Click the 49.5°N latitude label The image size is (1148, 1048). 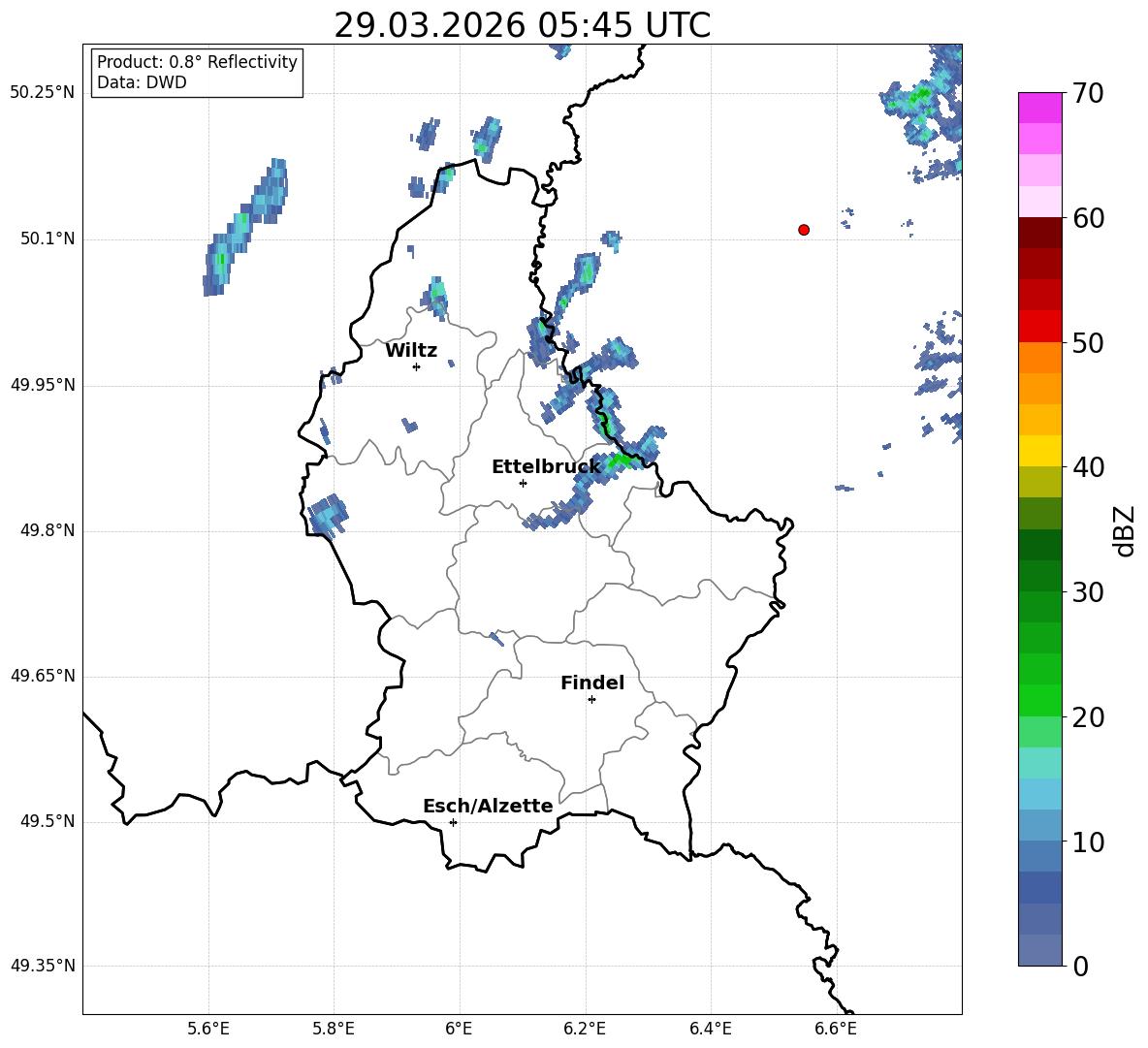(x=48, y=822)
